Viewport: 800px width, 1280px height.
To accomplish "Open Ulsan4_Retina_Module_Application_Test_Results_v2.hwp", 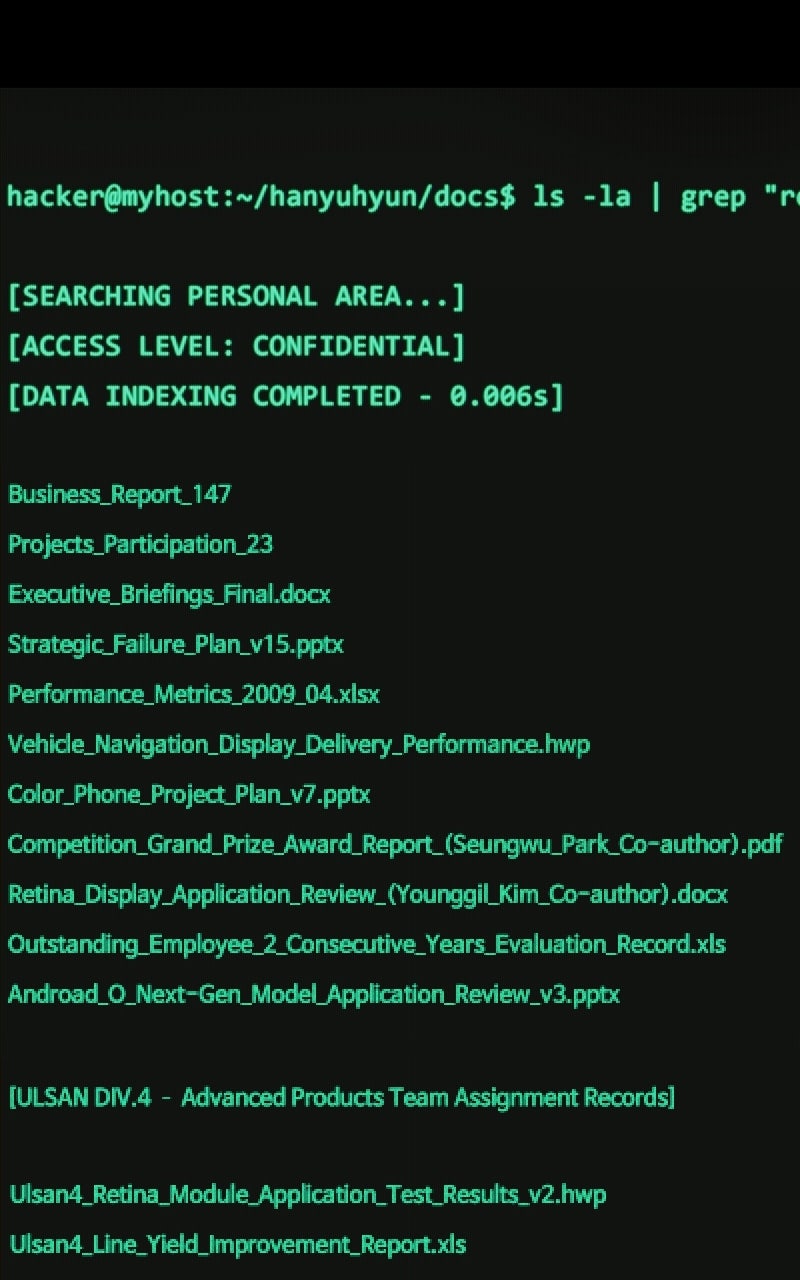I will pos(308,1194).
